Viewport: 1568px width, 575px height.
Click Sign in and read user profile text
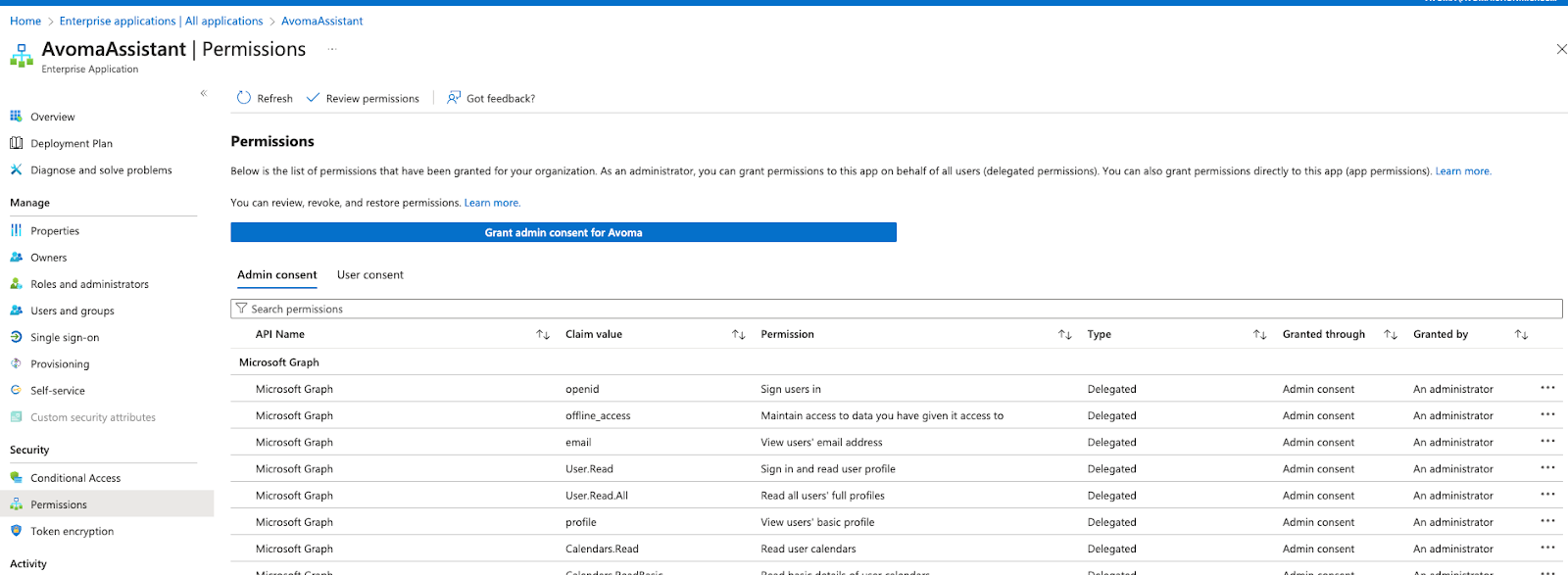click(x=828, y=469)
